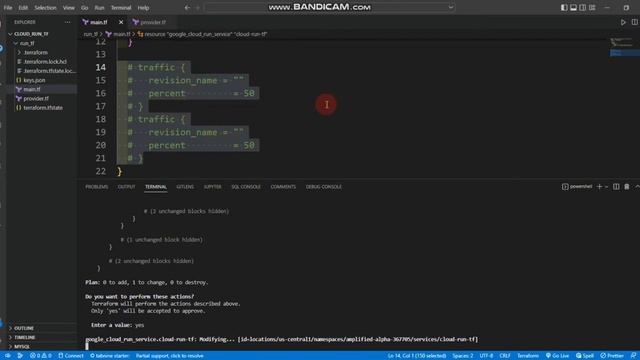Image resolution: width=640 pixels, height=360 pixels.
Task: Click run_tf breadcrumb segment
Action: [91, 34]
